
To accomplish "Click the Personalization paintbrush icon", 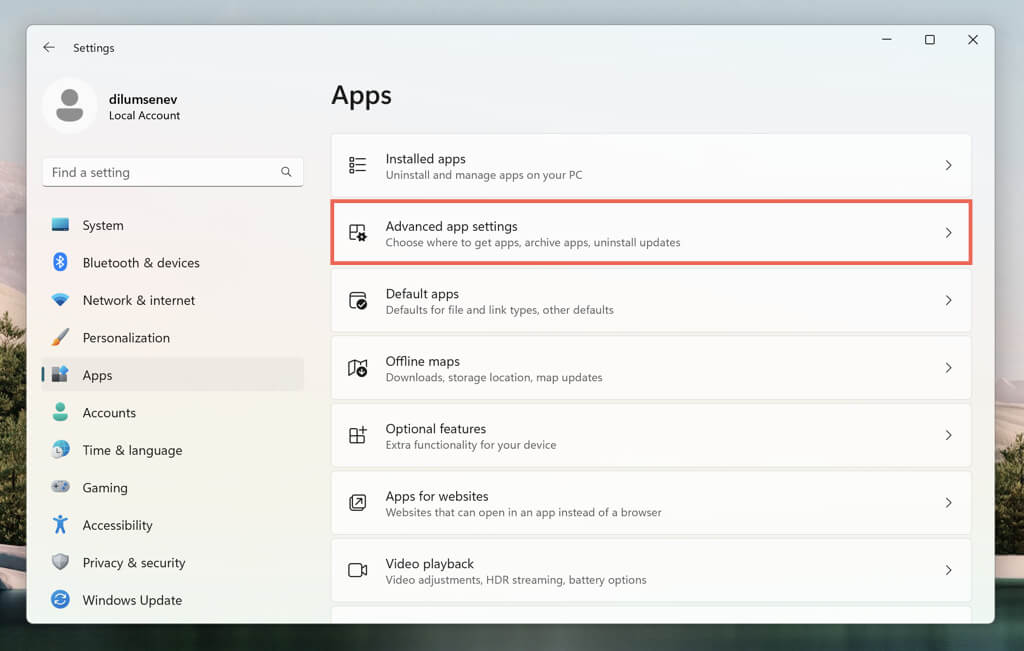I will [x=61, y=338].
